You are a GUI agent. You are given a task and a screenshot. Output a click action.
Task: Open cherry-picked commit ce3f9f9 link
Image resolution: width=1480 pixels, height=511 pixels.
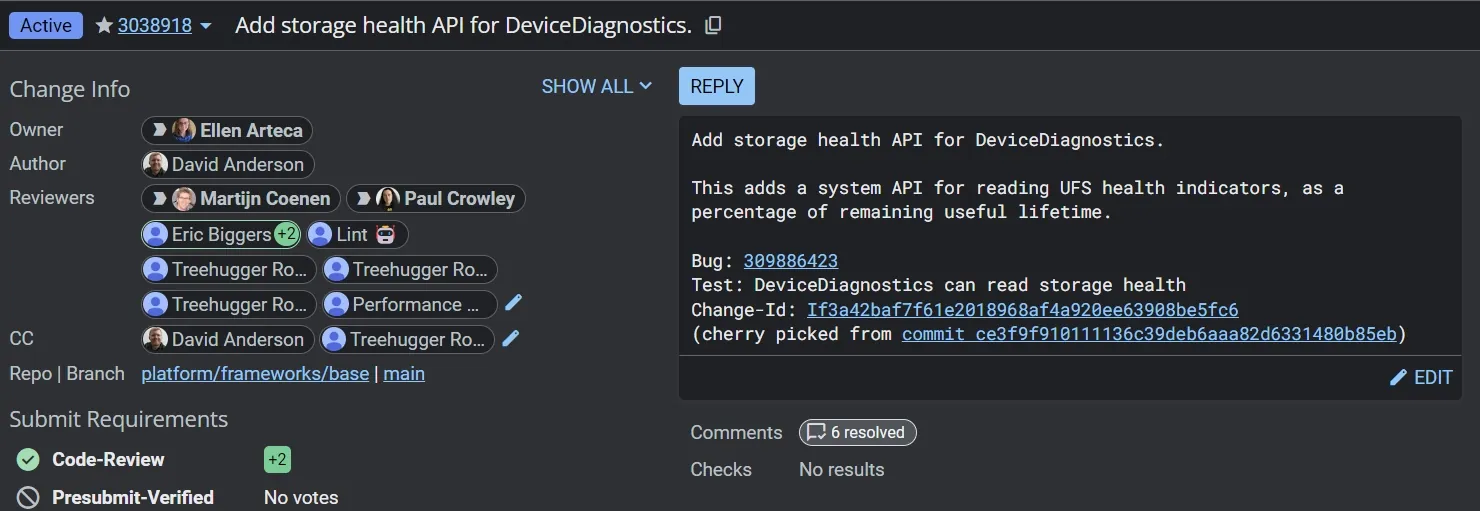point(1149,334)
